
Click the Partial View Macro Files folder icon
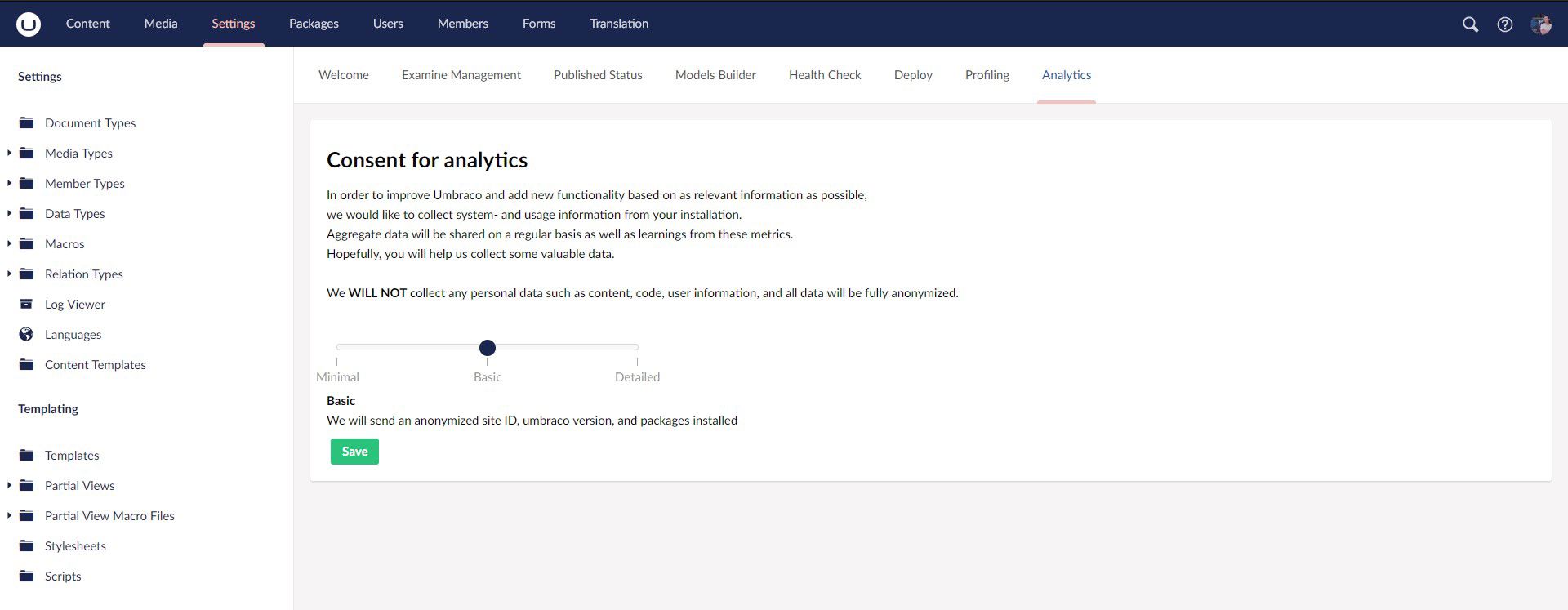26,516
